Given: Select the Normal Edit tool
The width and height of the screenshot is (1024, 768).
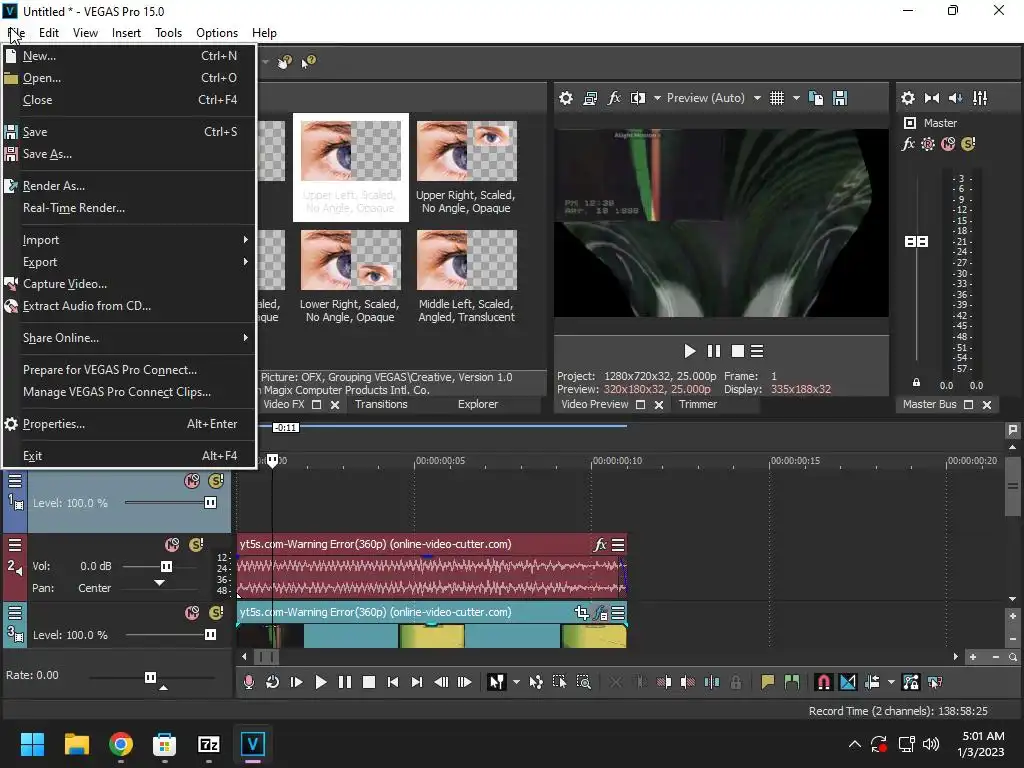Looking at the screenshot, I should [497, 682].
